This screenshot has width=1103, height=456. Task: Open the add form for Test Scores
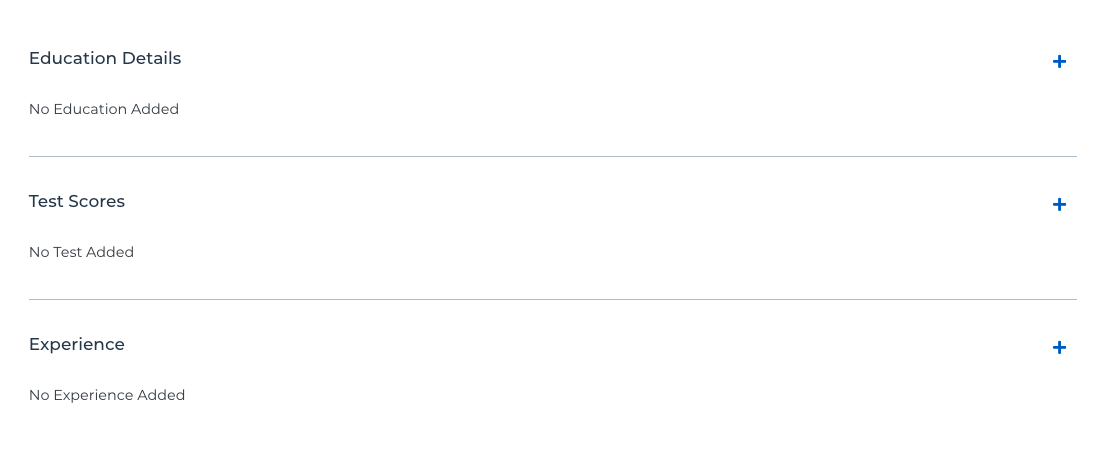pos(1059,205)
